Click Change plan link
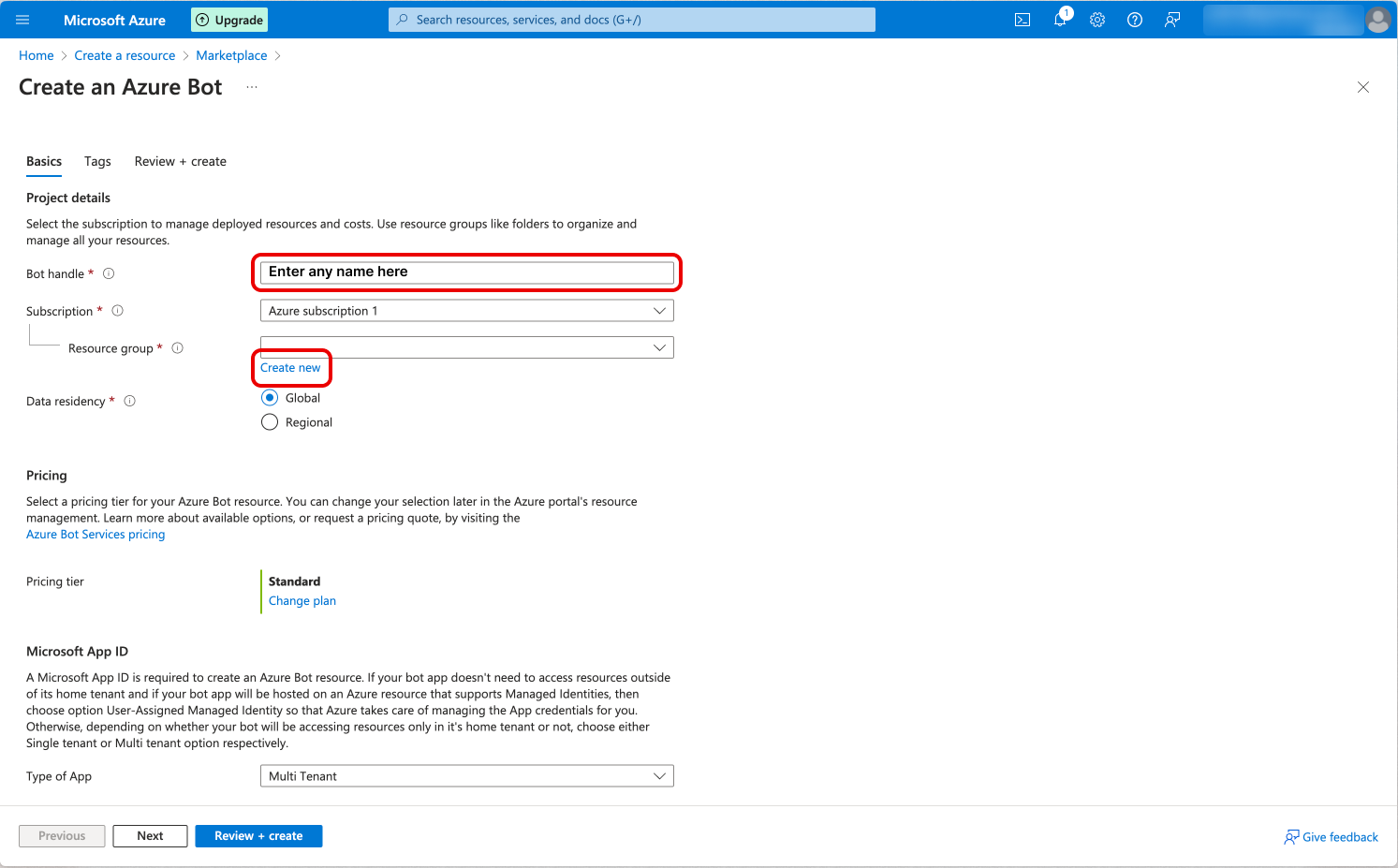Image resolution: width=1398 pixels, height=868 pixels. 302,601
